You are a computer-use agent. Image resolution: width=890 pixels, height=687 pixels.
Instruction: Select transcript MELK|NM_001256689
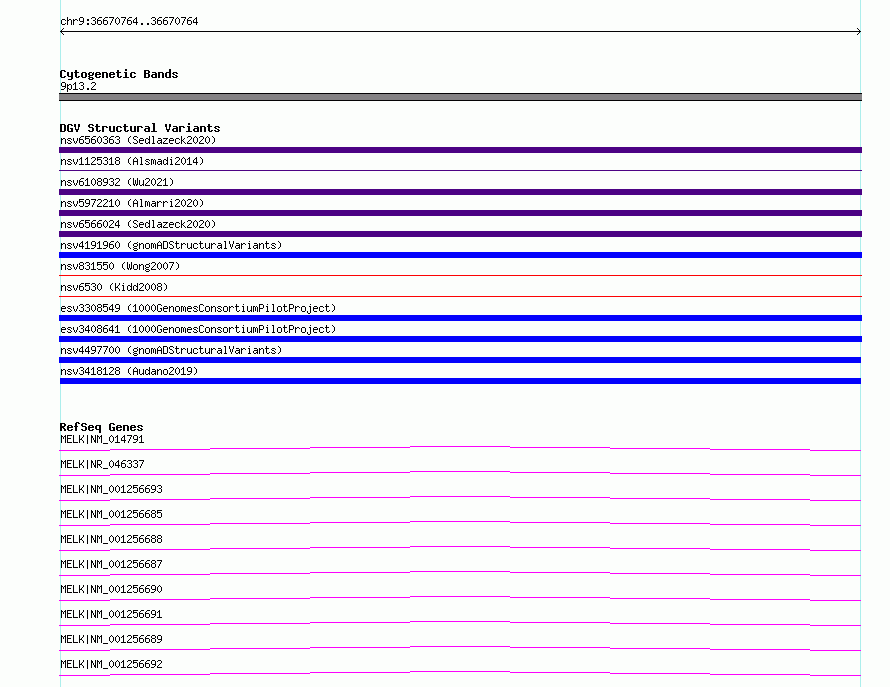point(111,639)
